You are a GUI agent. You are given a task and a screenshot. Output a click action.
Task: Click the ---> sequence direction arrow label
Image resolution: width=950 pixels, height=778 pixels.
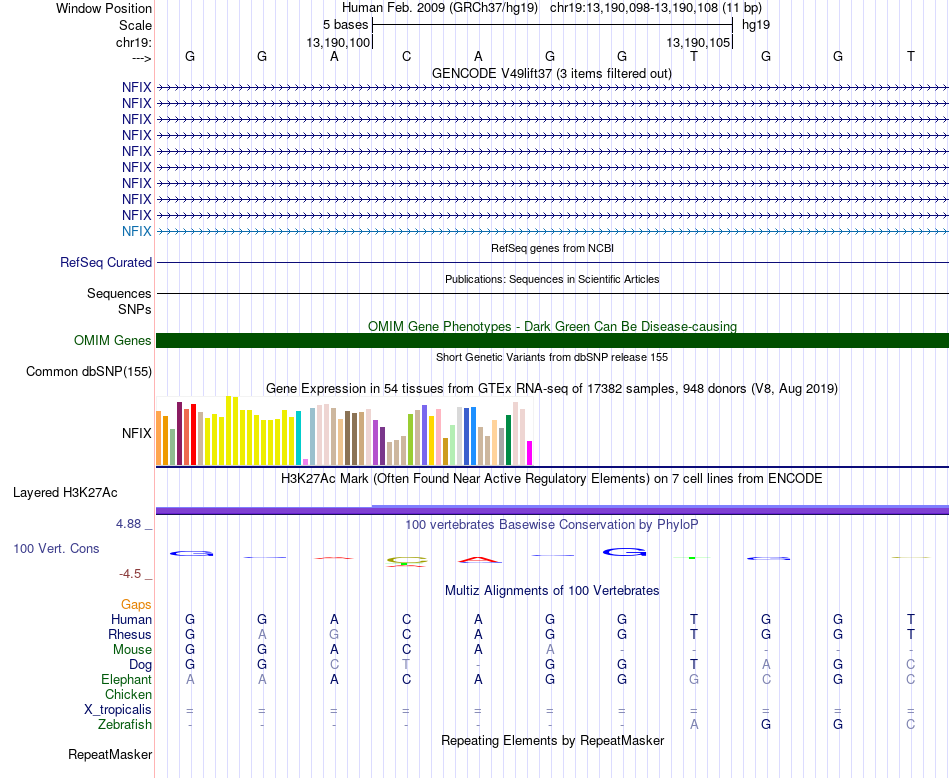click(x=142, y=58)
